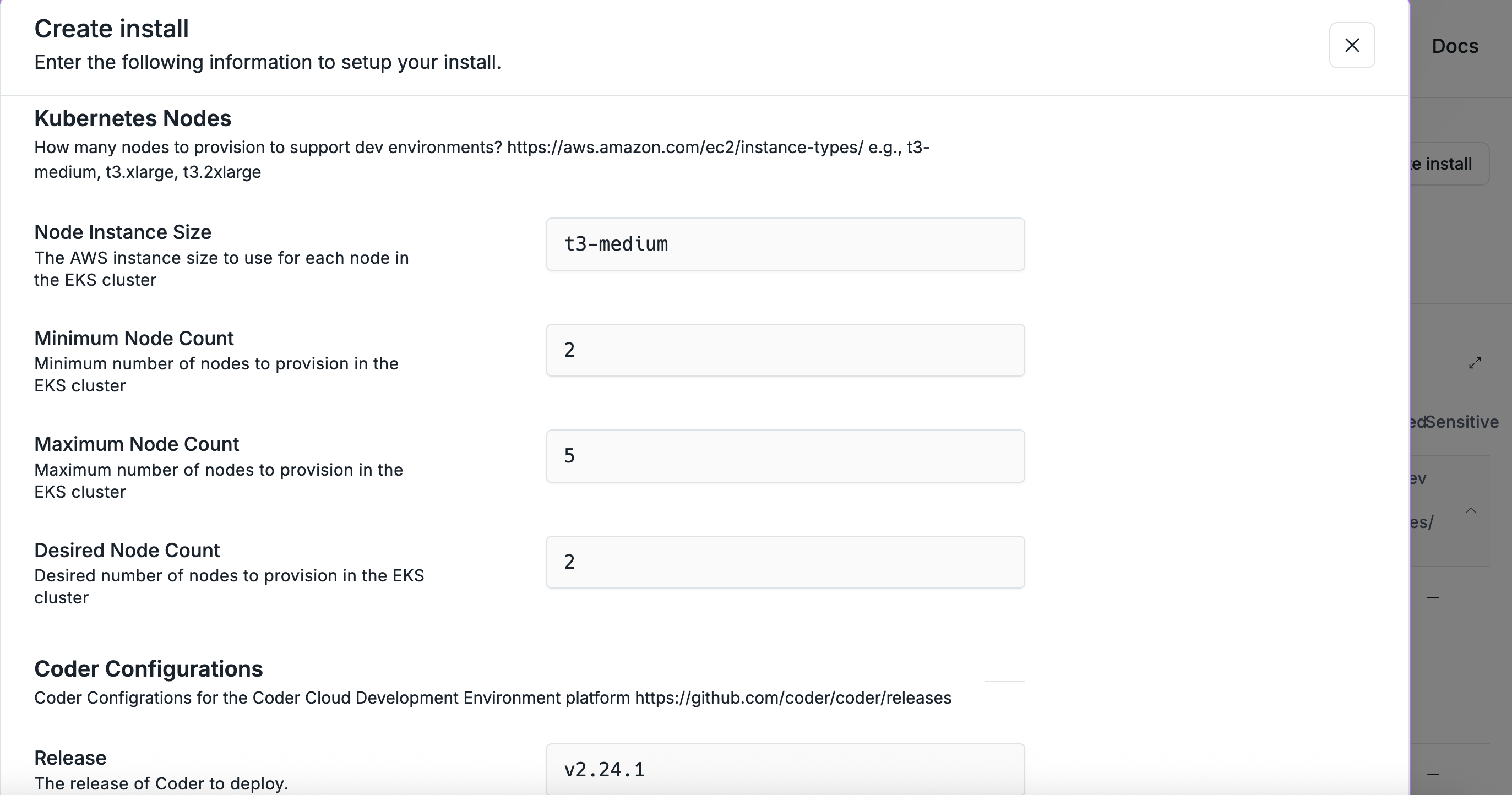
Task: Click the Node Instance Size label
Action: [x=123, y=232]
